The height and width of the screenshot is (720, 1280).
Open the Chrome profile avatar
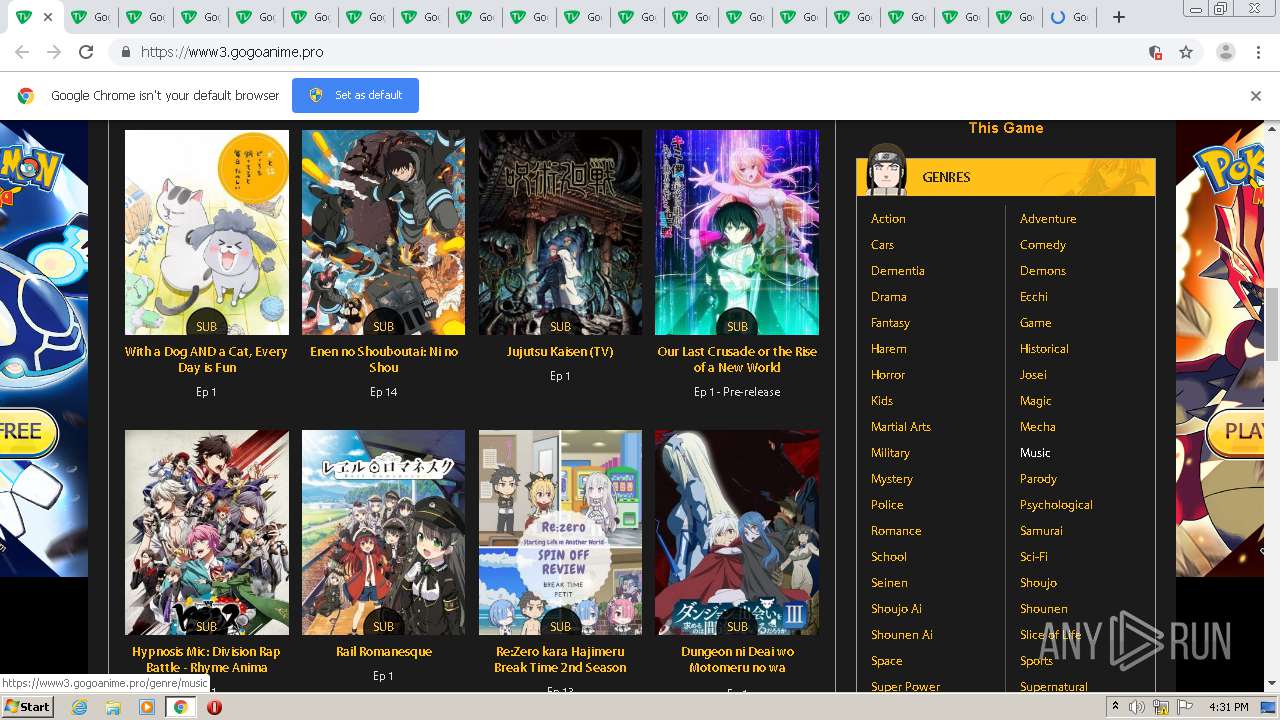click(x=1225, y=52)
